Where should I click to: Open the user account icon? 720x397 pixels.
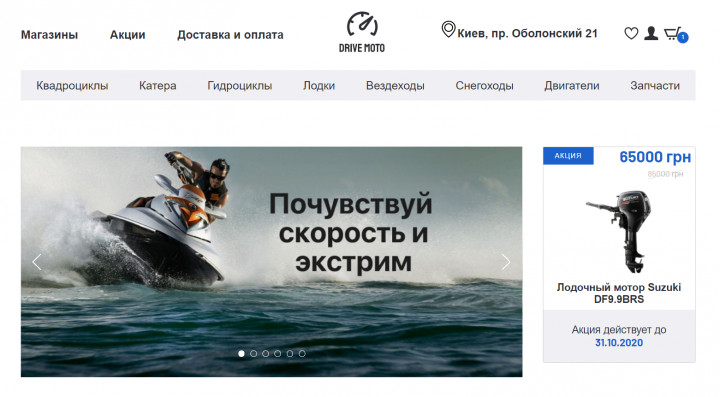[x=651, y=33]
